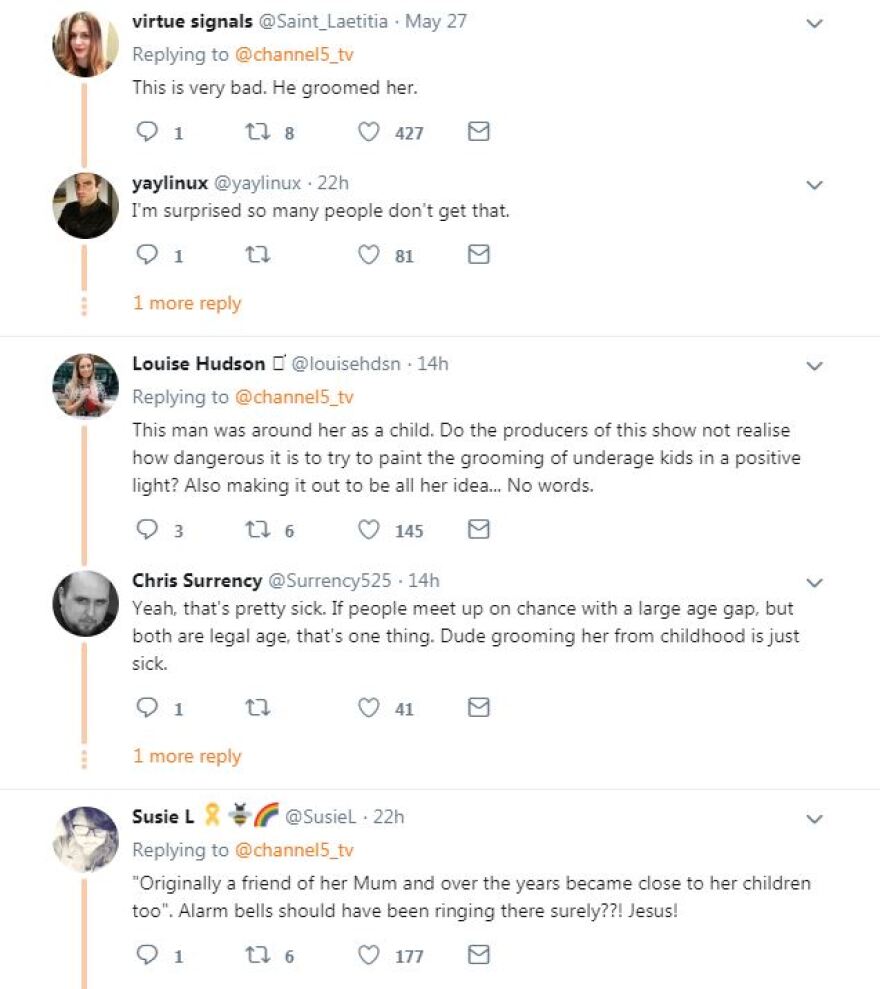Open dropdown arrow on Susie L's tweet
This screenshot has width=880, height=989.
pos(815,820)
